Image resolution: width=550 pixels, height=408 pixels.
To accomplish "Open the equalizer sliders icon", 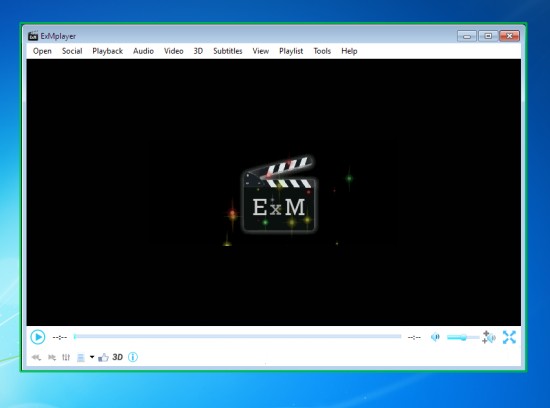I will 66,357.
